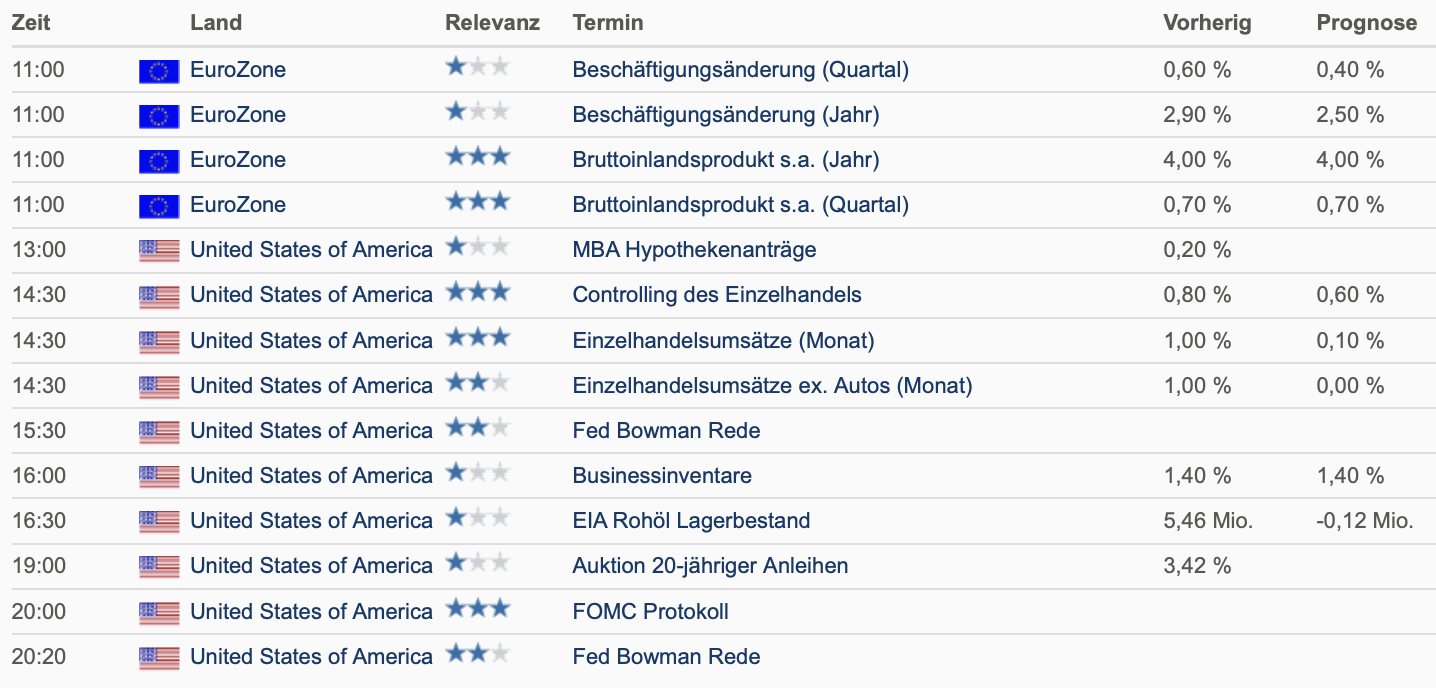Open Einzelhandelsumsätze ex. Autos (Monat) link
The image size is (1436, 688).
772,386
